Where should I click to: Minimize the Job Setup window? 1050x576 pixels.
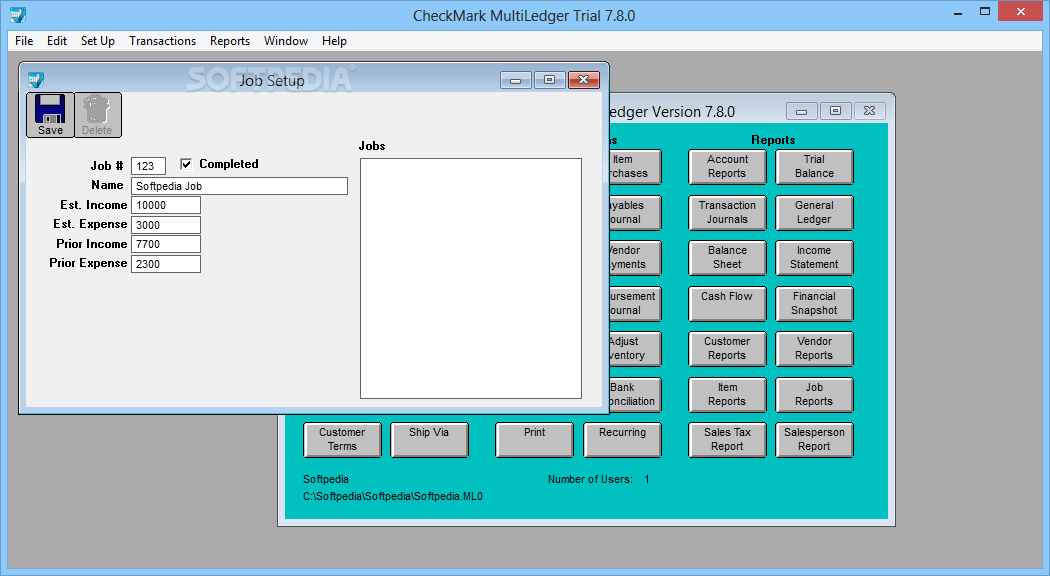point(516,80)
